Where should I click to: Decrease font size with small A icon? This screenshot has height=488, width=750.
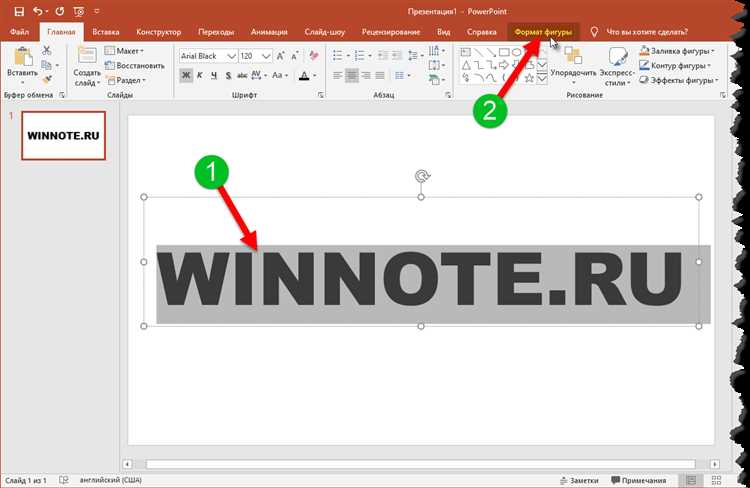coord(295,56)
